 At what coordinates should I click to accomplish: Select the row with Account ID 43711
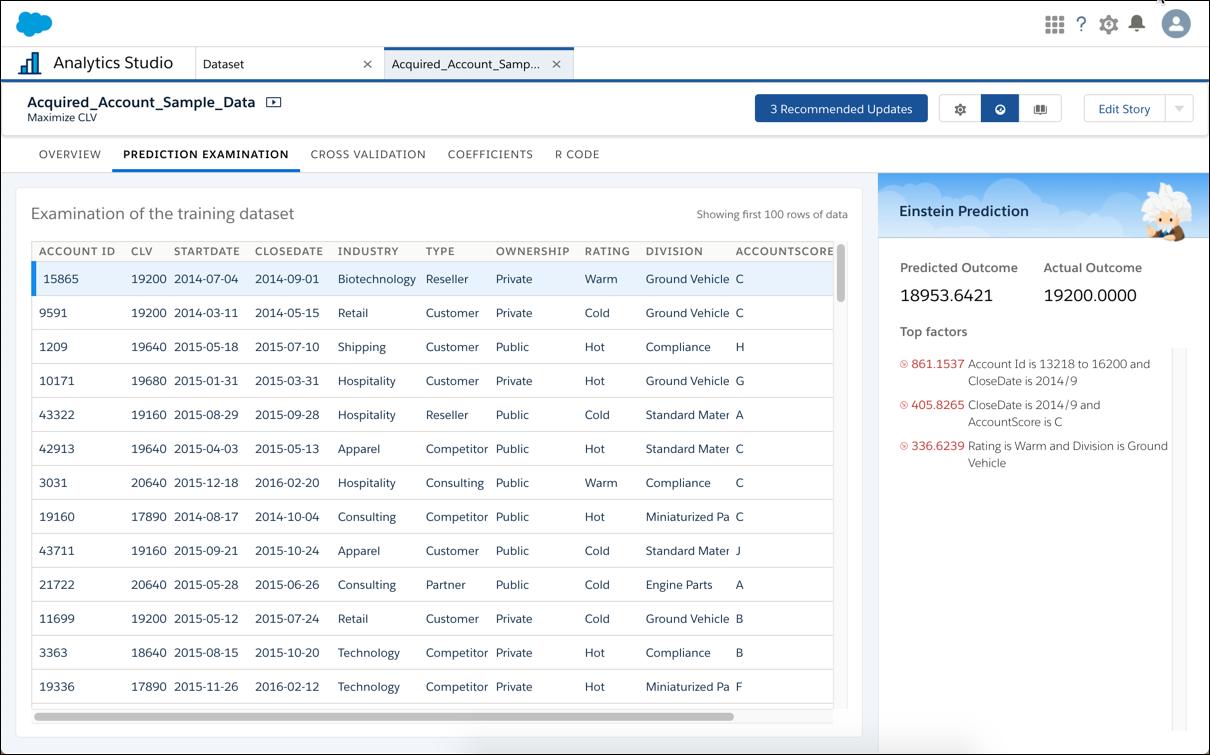coord(433,551)
